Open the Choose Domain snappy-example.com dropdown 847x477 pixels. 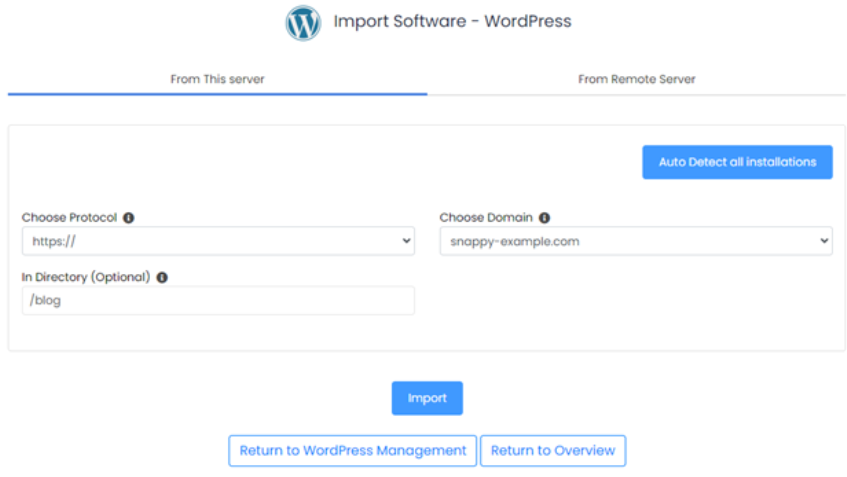click(x=636, y=241)
